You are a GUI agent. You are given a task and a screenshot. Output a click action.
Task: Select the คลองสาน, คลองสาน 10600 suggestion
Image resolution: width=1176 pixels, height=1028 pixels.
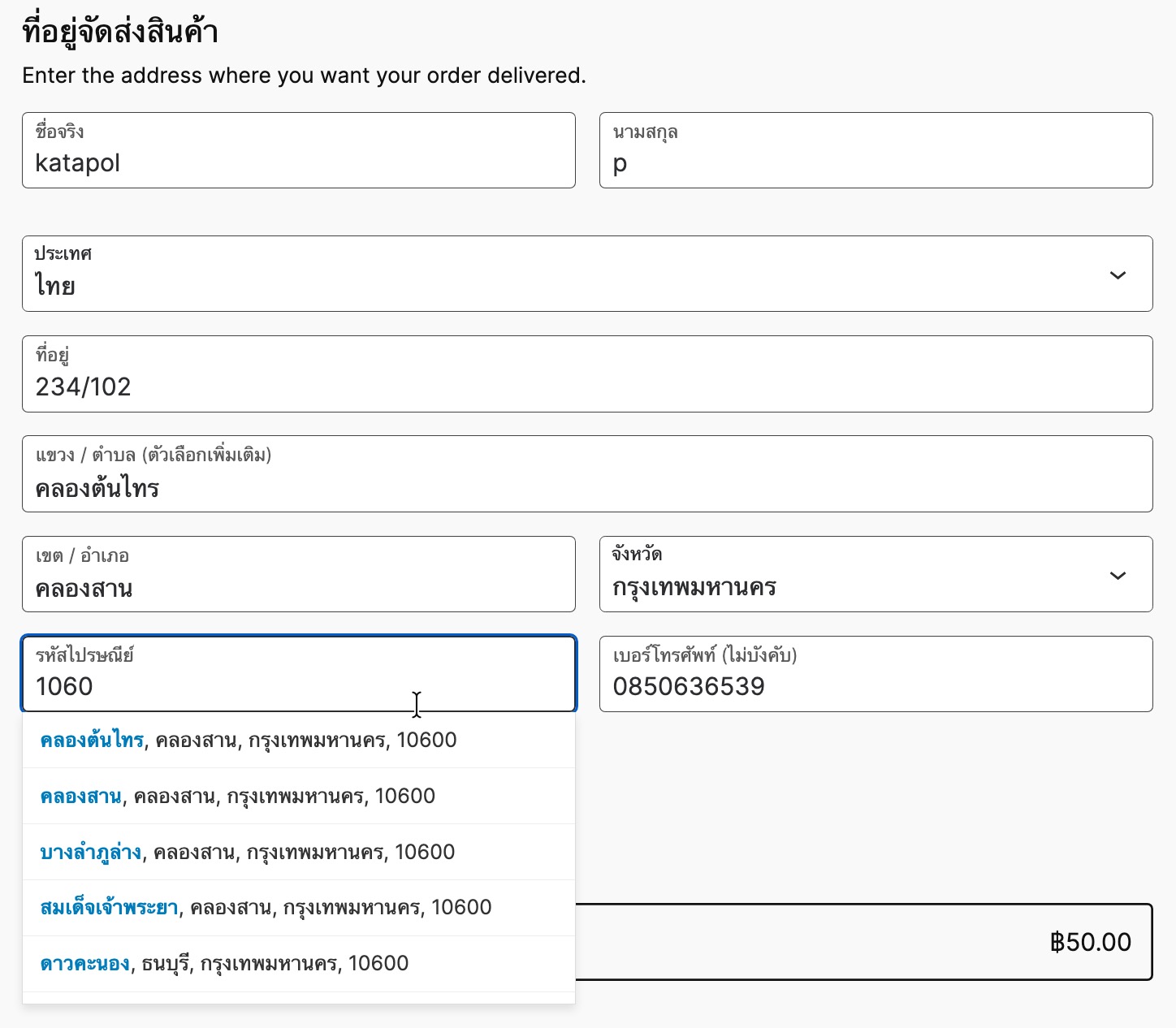[x=238, y=797]
